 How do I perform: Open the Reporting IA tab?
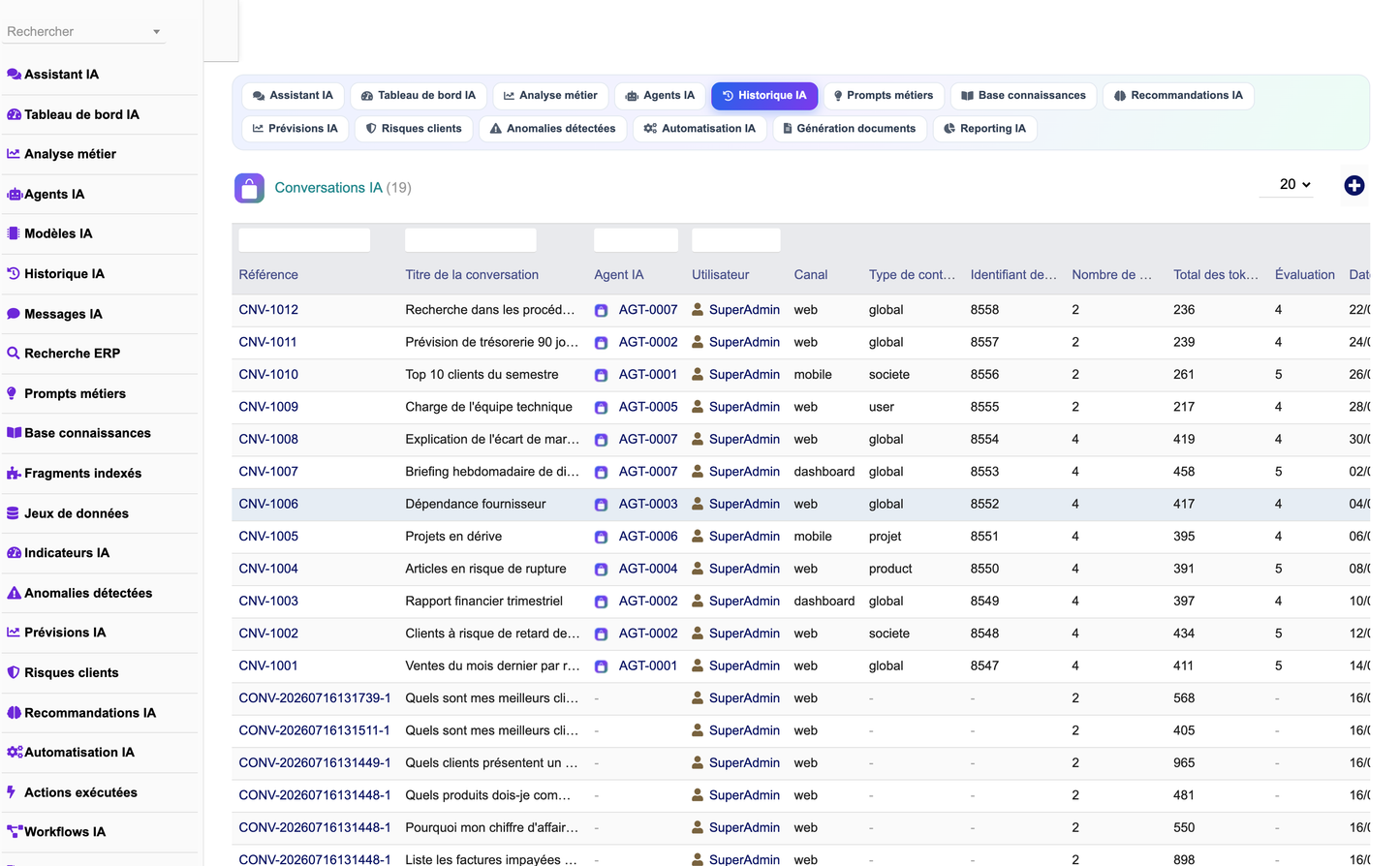(x=984, y=129)
